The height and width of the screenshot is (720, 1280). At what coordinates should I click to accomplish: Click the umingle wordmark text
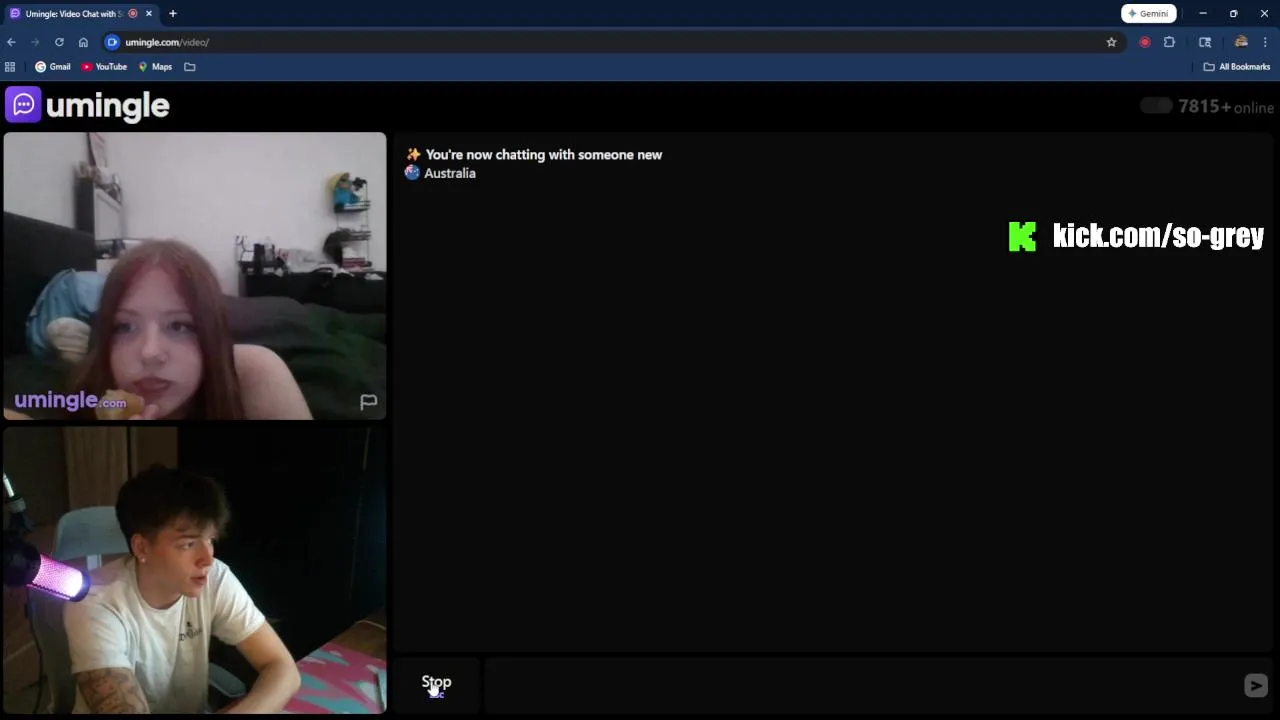point(108,106)
